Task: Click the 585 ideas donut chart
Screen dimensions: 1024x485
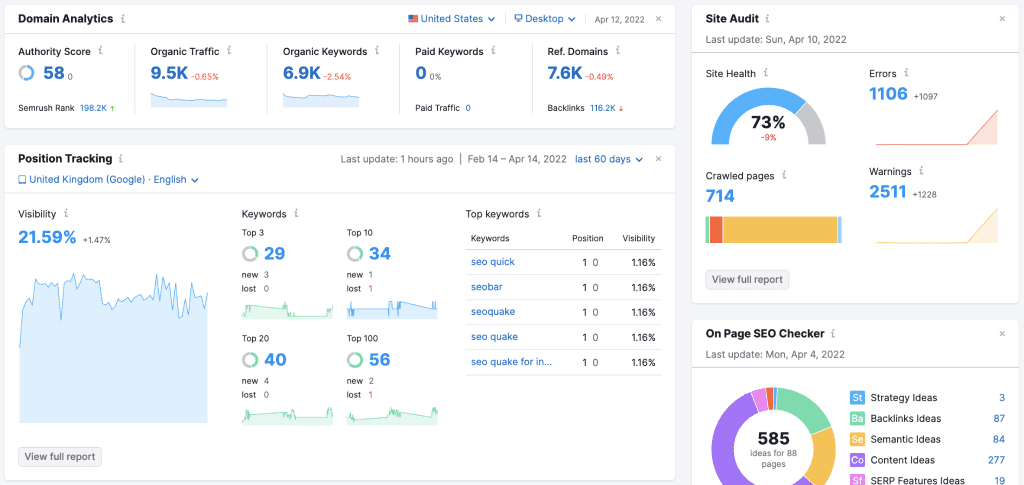Action: click(774, 436)
